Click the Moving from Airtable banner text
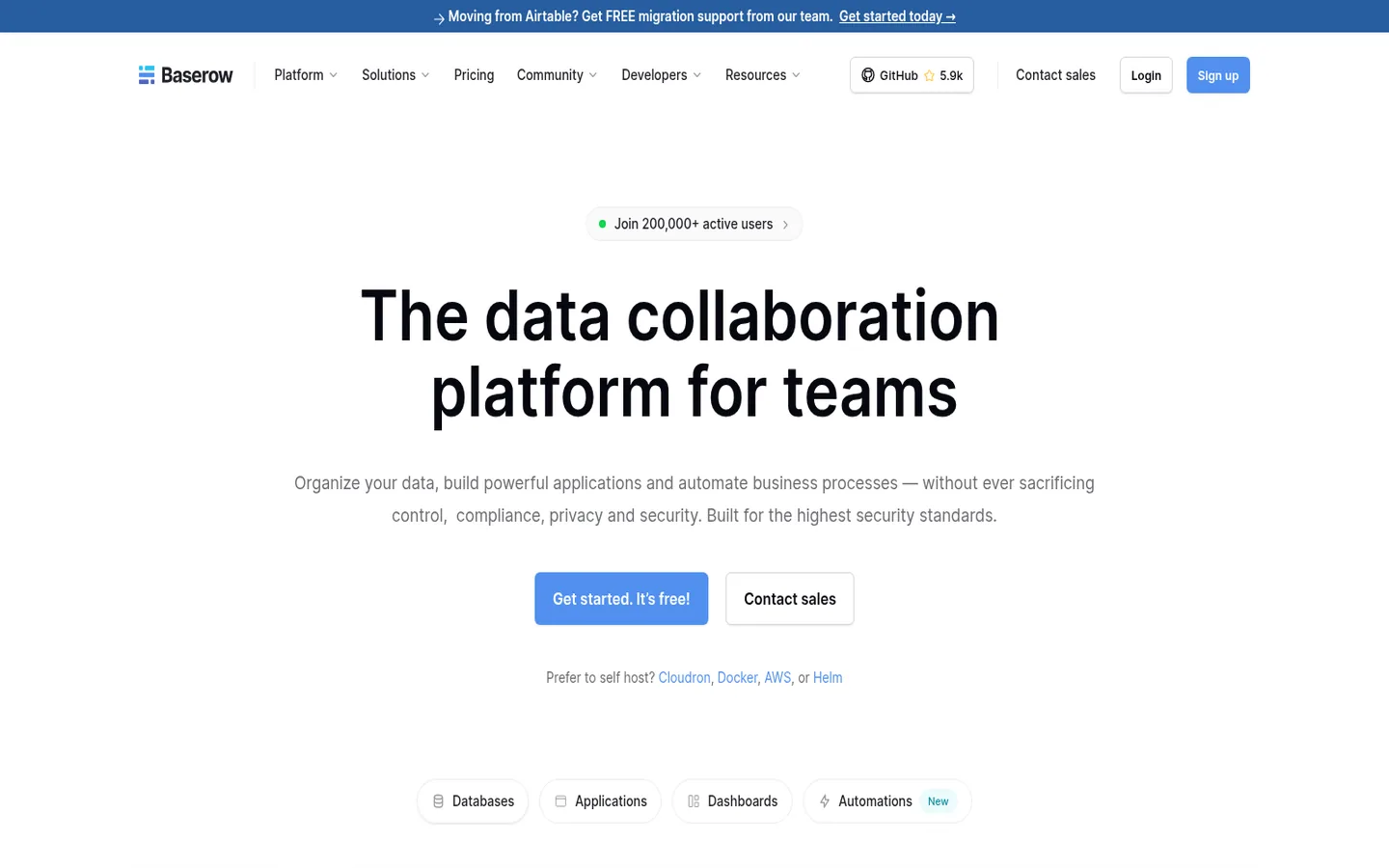This screenshot has width=1389, height=868. click(x=640, y=16)
